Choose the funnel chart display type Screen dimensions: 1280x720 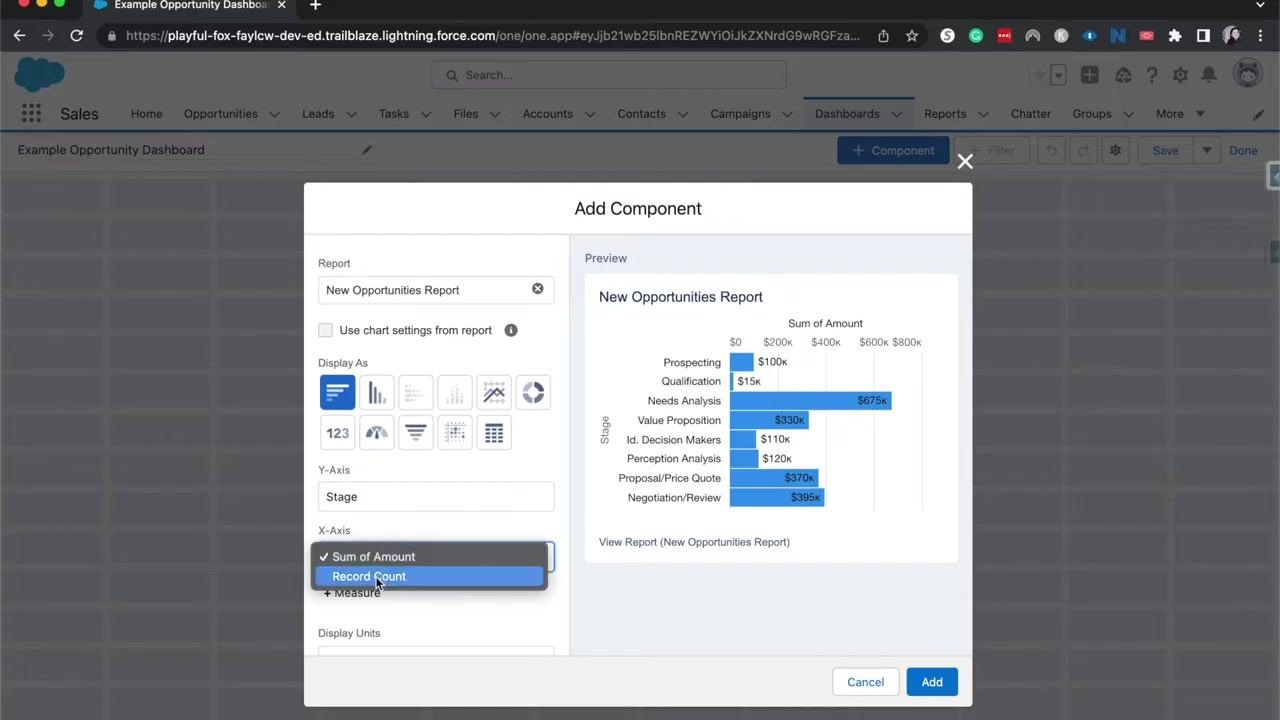416,433
